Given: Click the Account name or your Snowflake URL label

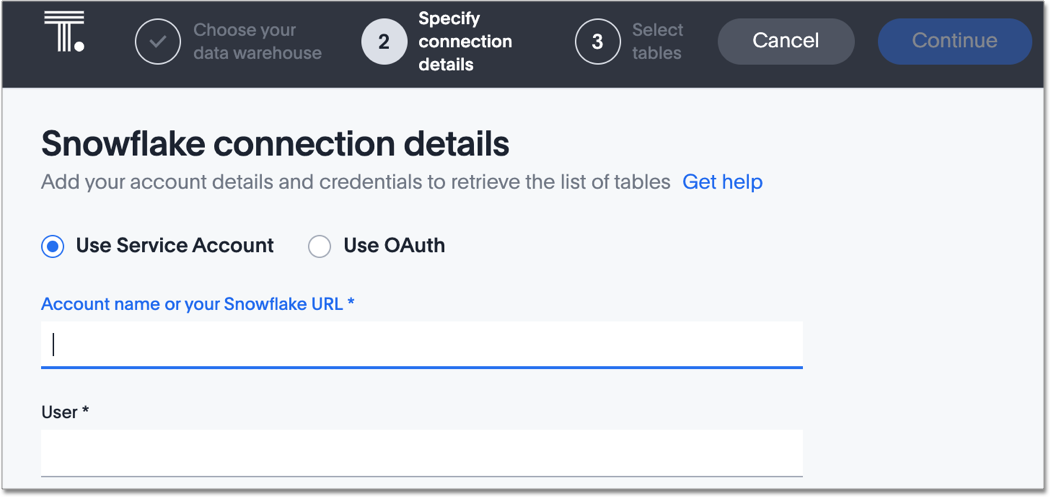Looking at the screenshot, I should 198,304.
